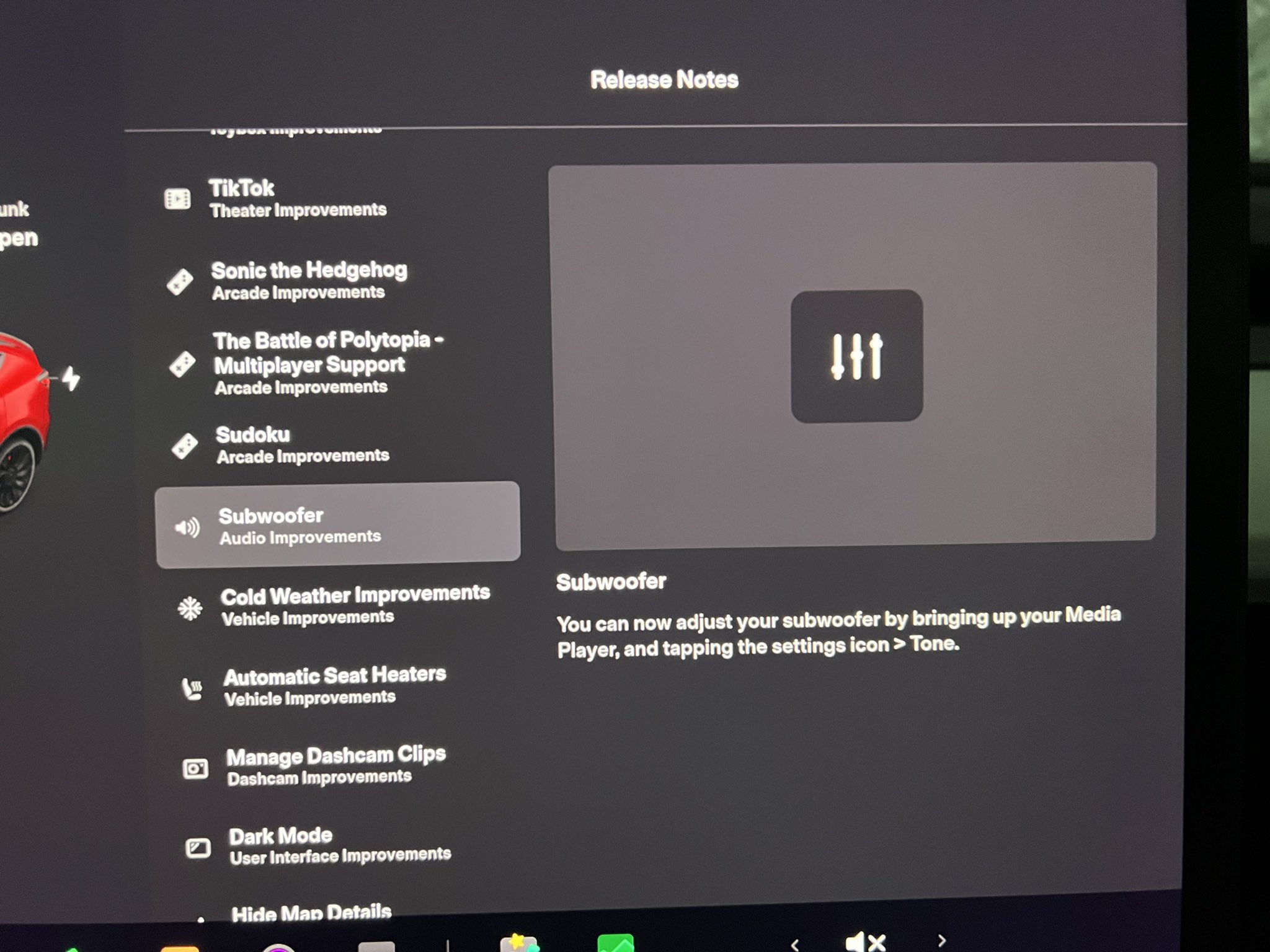Screen dimensions: 1270x952
Task: Click the Automatic Seat Heaters seat icon
Action: point(192,689)
